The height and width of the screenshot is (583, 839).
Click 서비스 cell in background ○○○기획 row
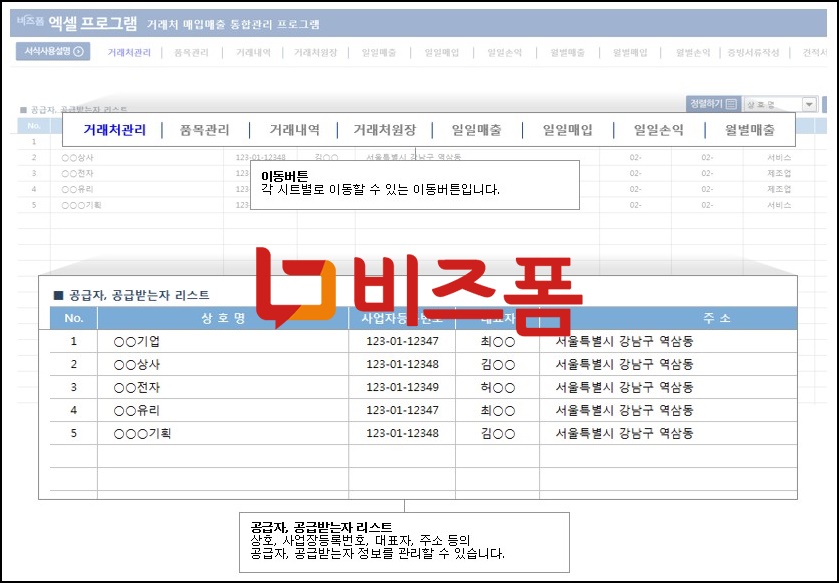(x=779, y=205)
